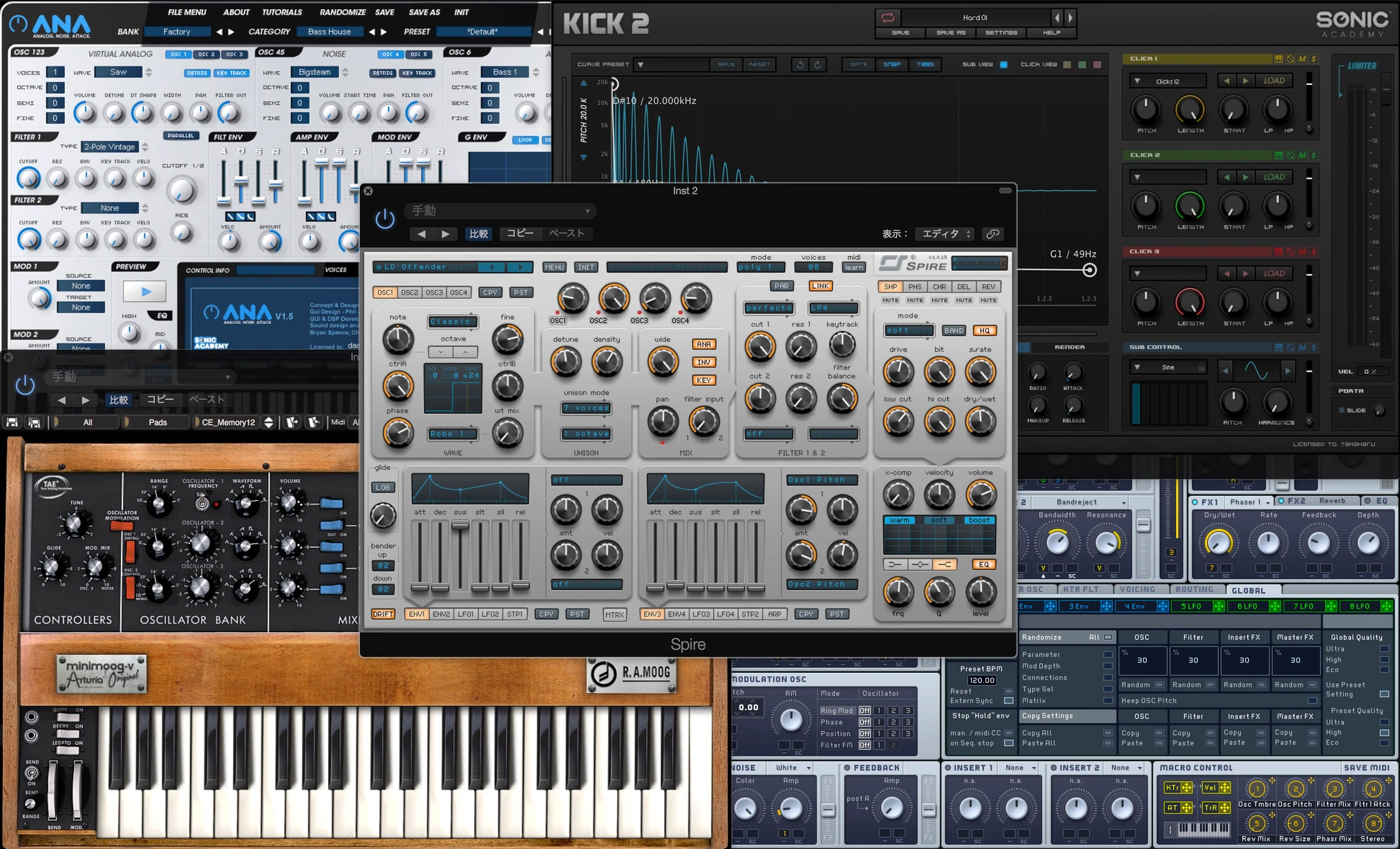Image resolution: width=1400 pixels, height=849 pixels.
Task: Toggle the LINK button in Spire filter
Action: 820,286
